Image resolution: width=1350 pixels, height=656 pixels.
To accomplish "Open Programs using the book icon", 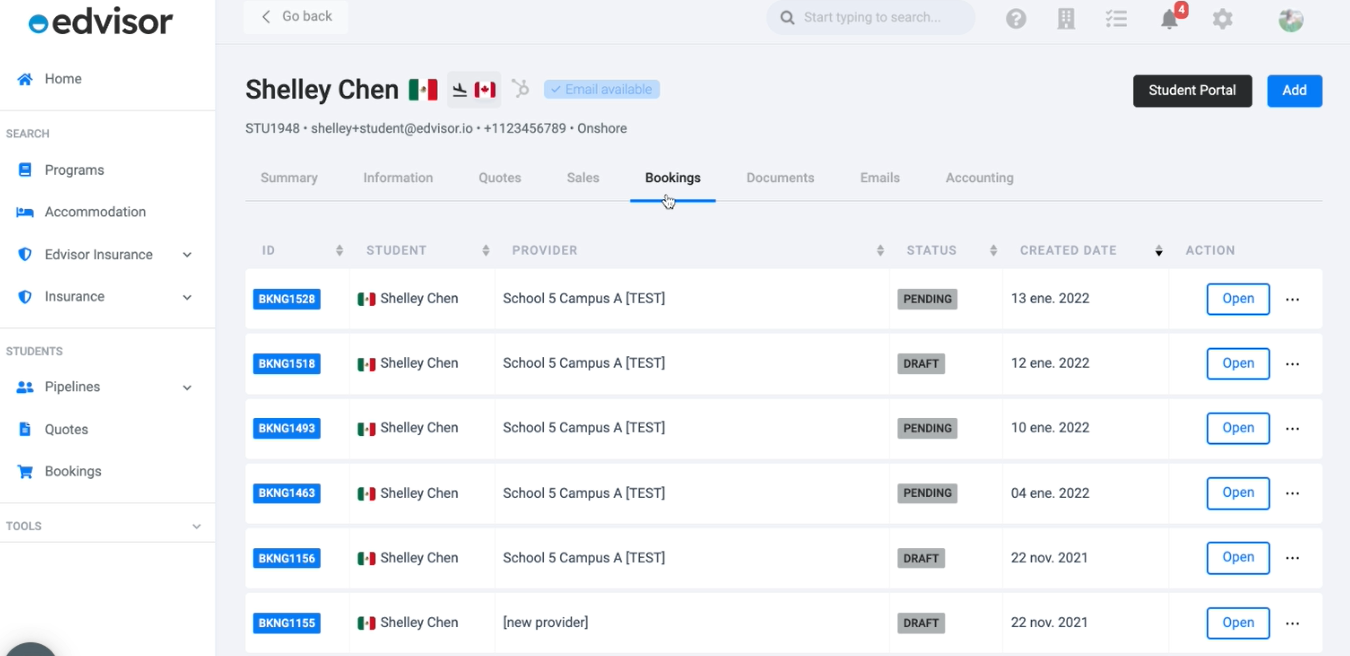I will (25, 170).
